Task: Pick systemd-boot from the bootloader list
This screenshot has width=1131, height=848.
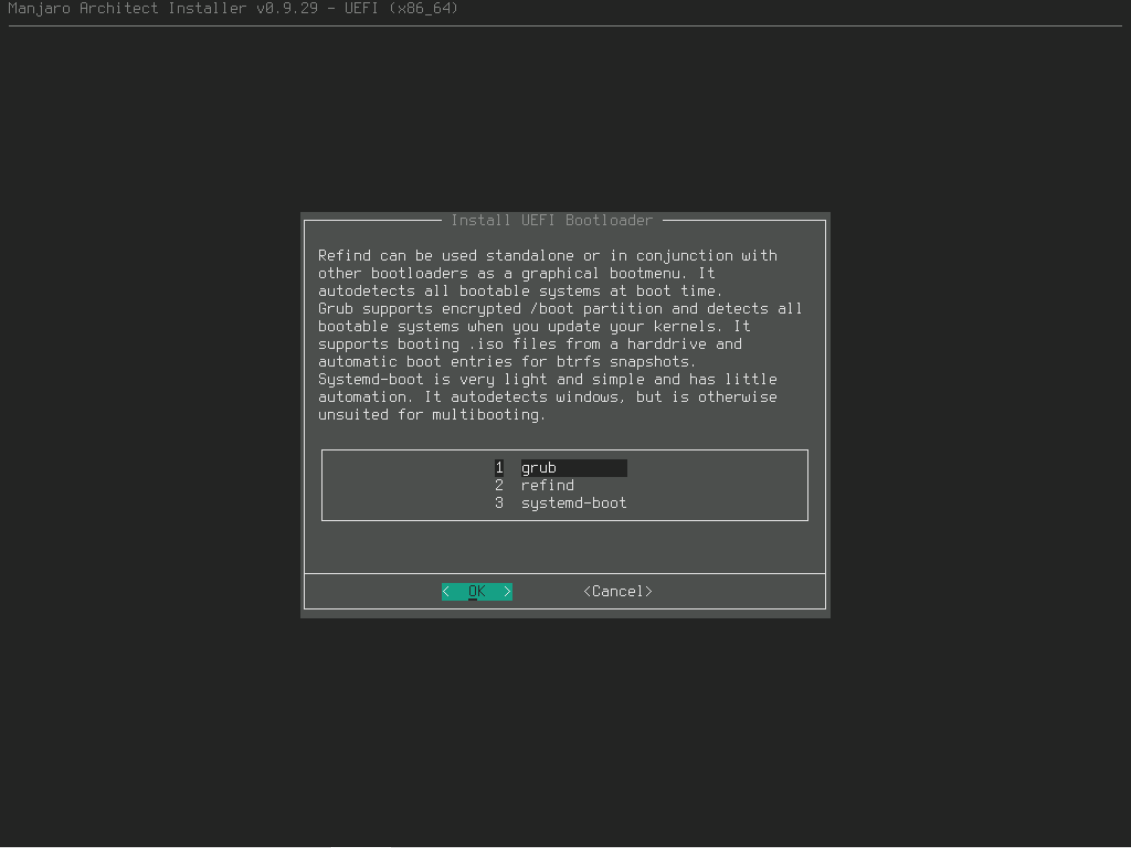Action: click(573, 503)
